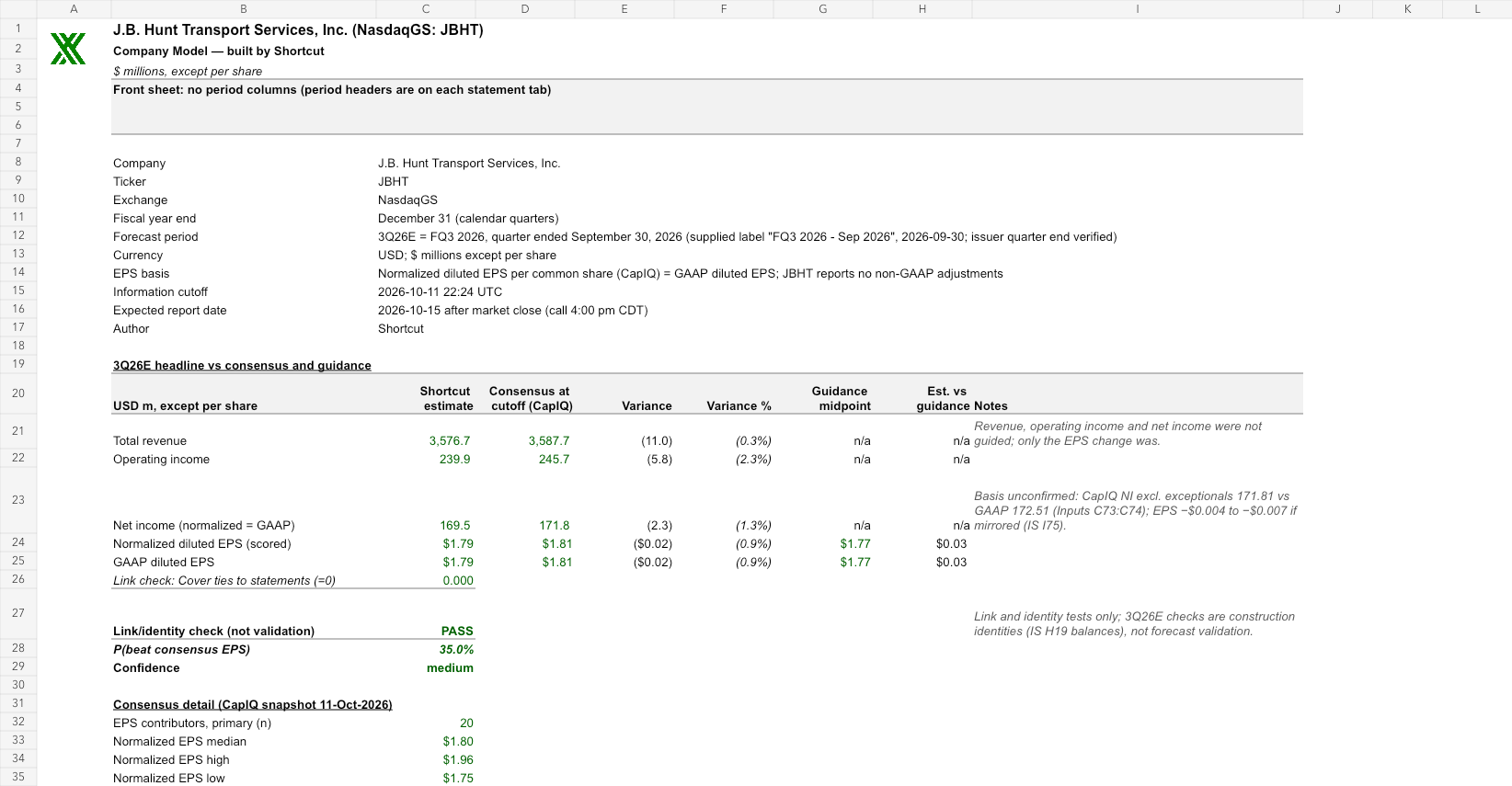Click the PASS result cell
The width and height of the screenshot is (1512, 786).
(457, 632)
